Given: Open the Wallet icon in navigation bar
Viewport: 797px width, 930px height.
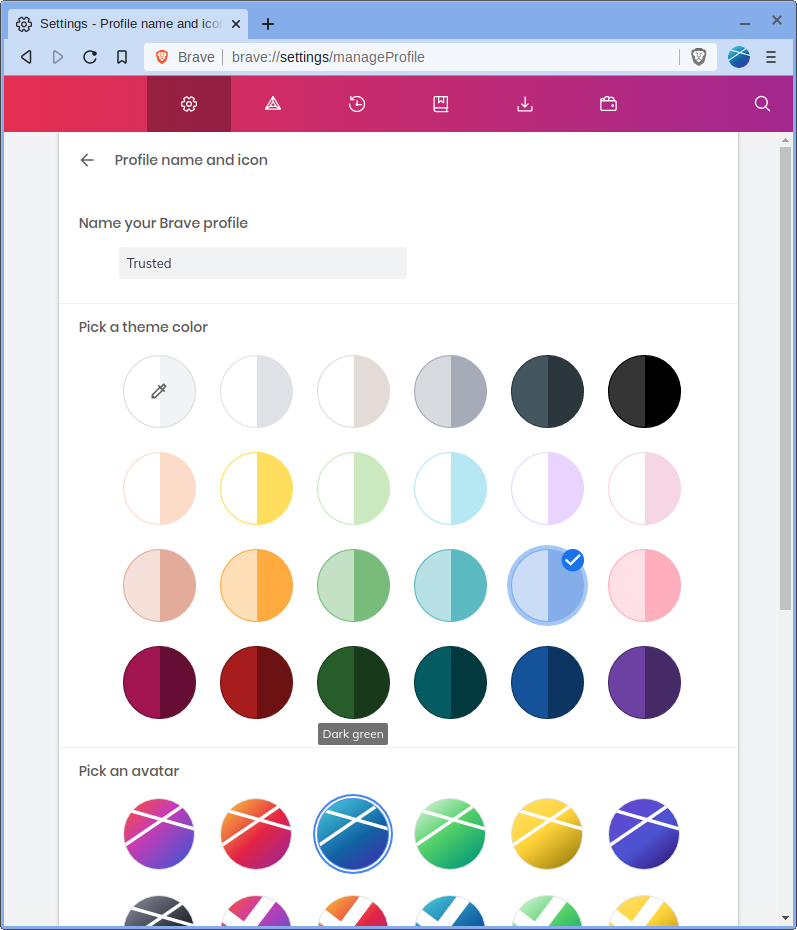Looking at the screenshot, I should coord(608,104).
